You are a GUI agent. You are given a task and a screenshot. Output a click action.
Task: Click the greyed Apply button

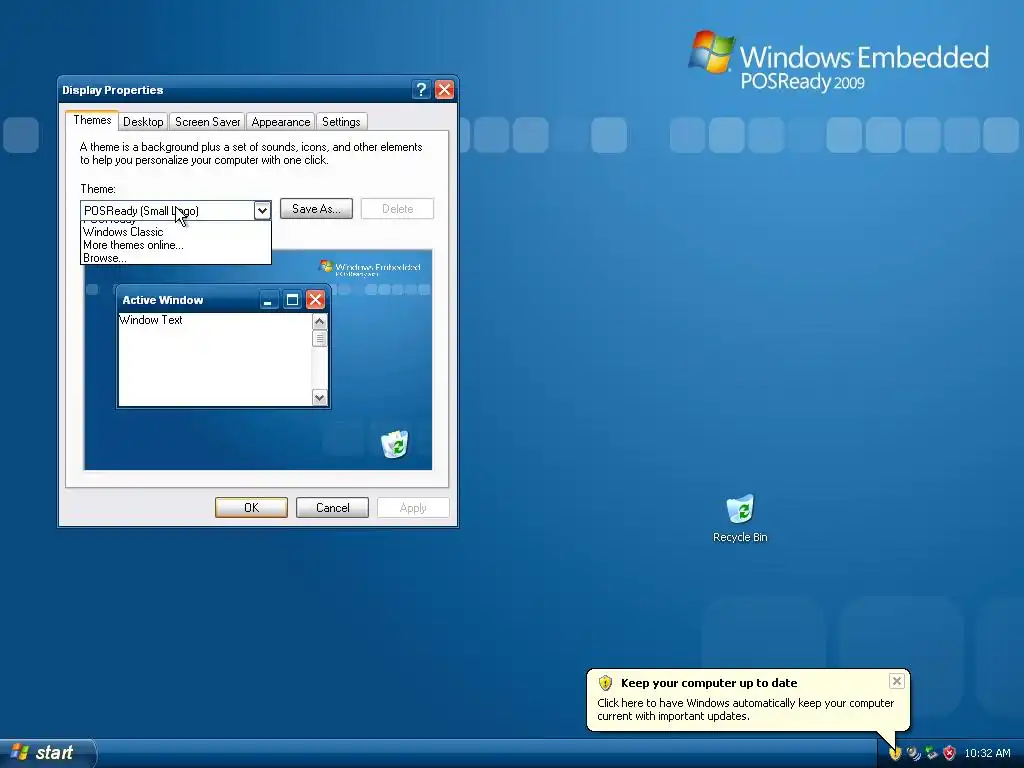pyautogui.click(x=413, y=507)
